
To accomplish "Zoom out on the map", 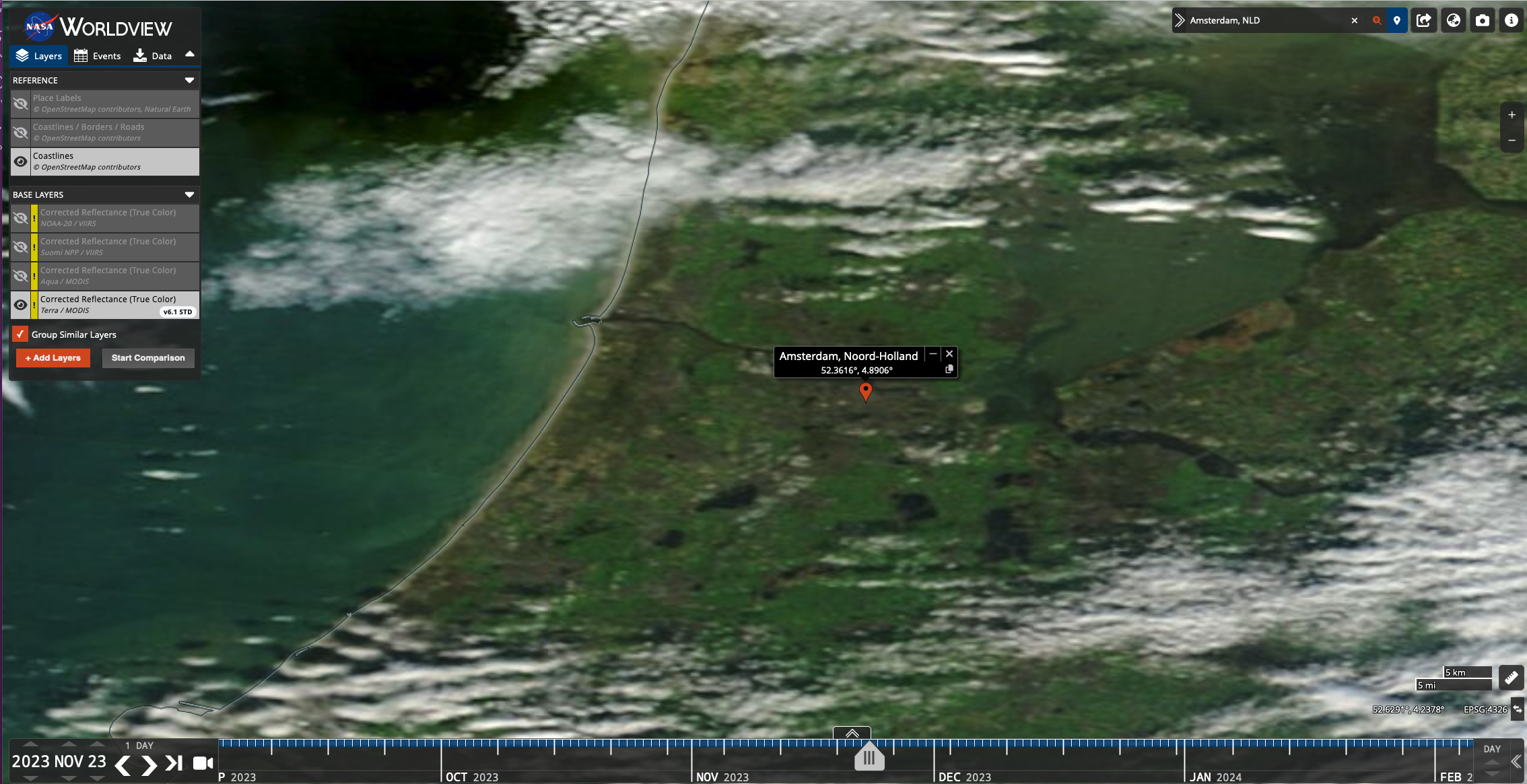I will tap(1512, 140).
